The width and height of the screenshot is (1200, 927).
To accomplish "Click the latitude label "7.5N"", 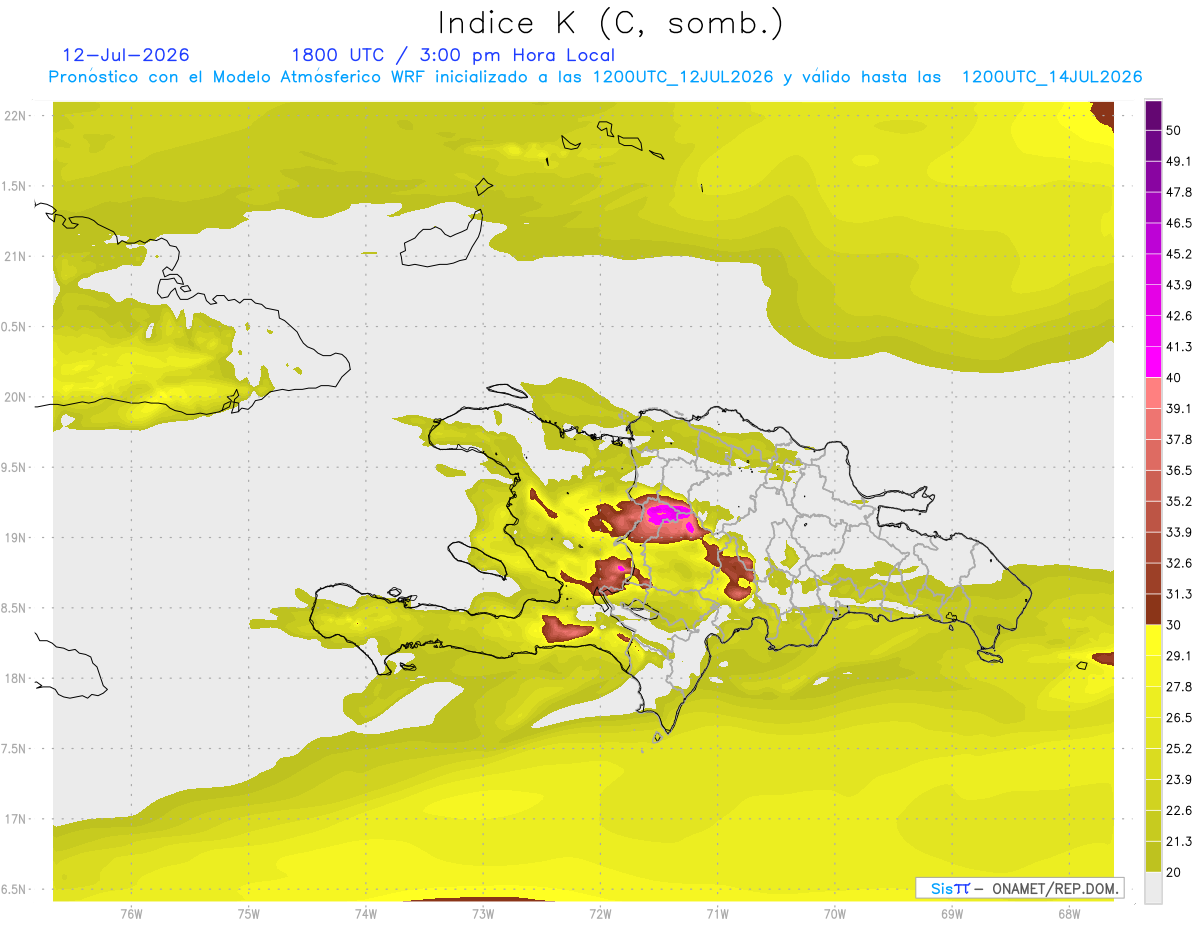I will click(15, 749).
